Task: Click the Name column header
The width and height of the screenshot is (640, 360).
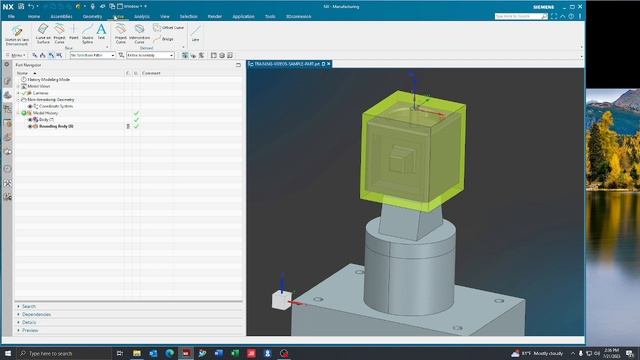Action: [22, 73]
